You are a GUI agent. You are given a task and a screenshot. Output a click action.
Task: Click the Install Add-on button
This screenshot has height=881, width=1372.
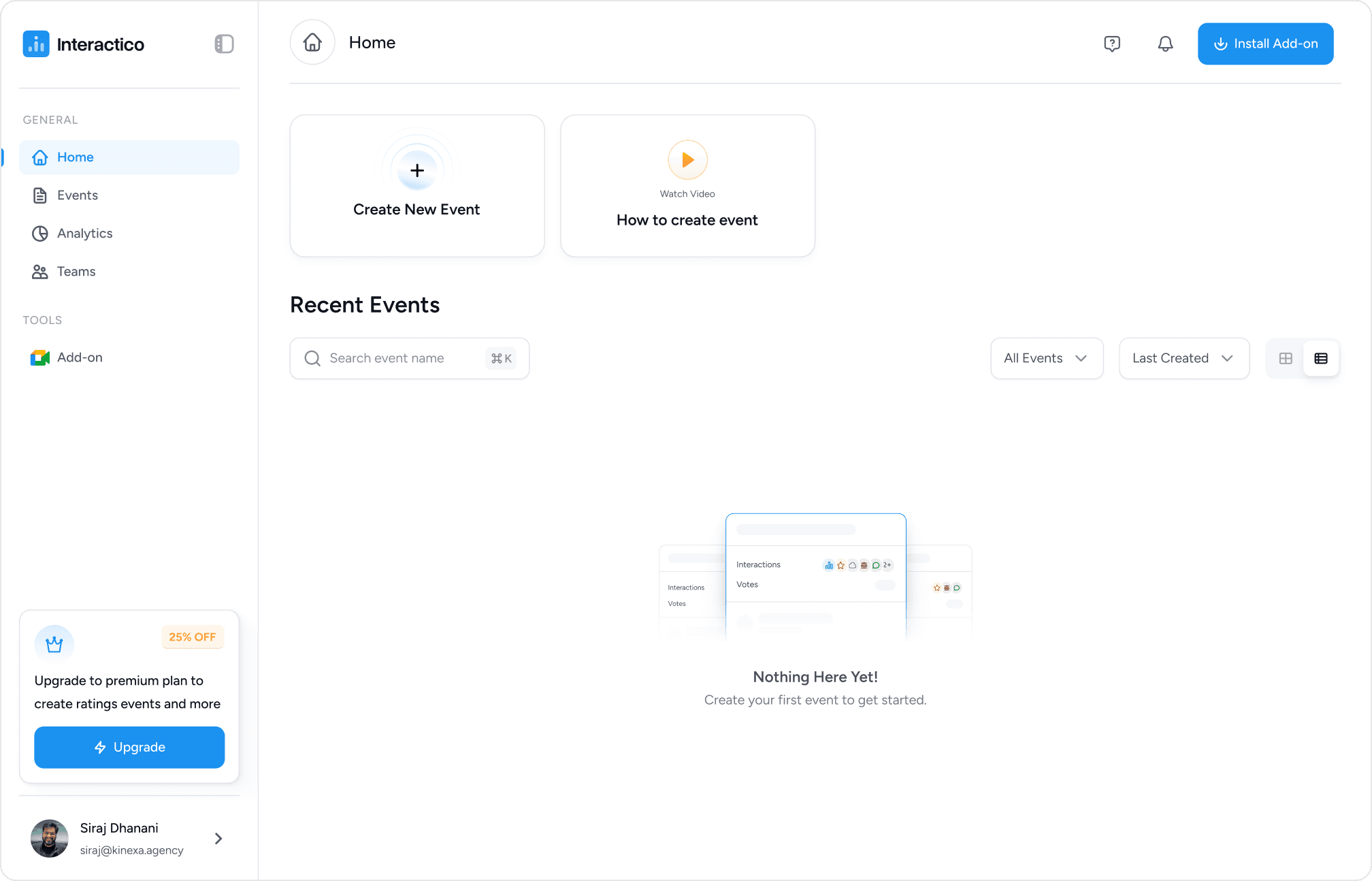pos(1265,44)
